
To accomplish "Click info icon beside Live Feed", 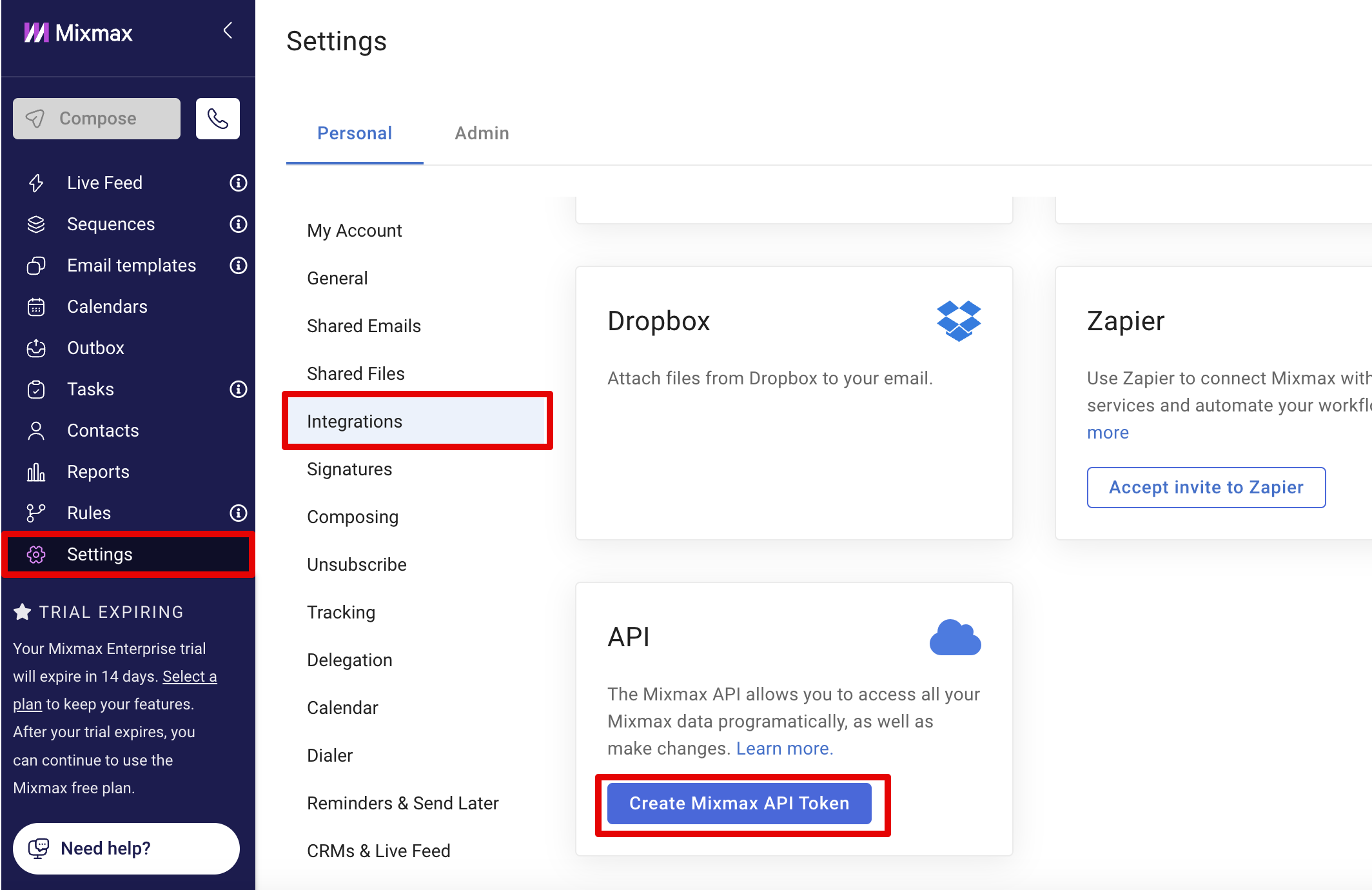I will click(x=238, y=183).
